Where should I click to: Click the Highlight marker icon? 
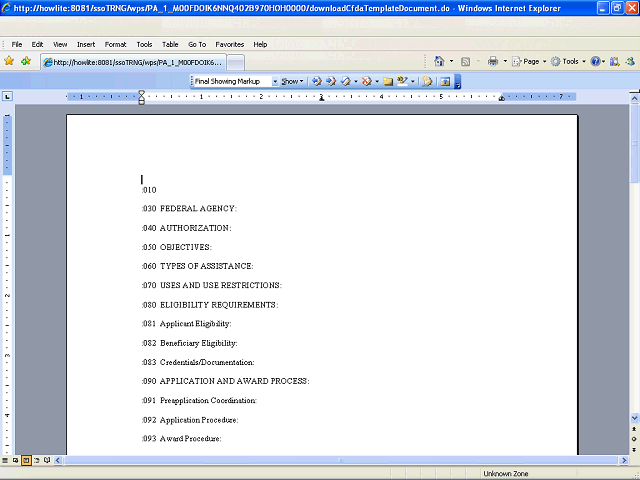pyautogui.click(x=402, y=81)
